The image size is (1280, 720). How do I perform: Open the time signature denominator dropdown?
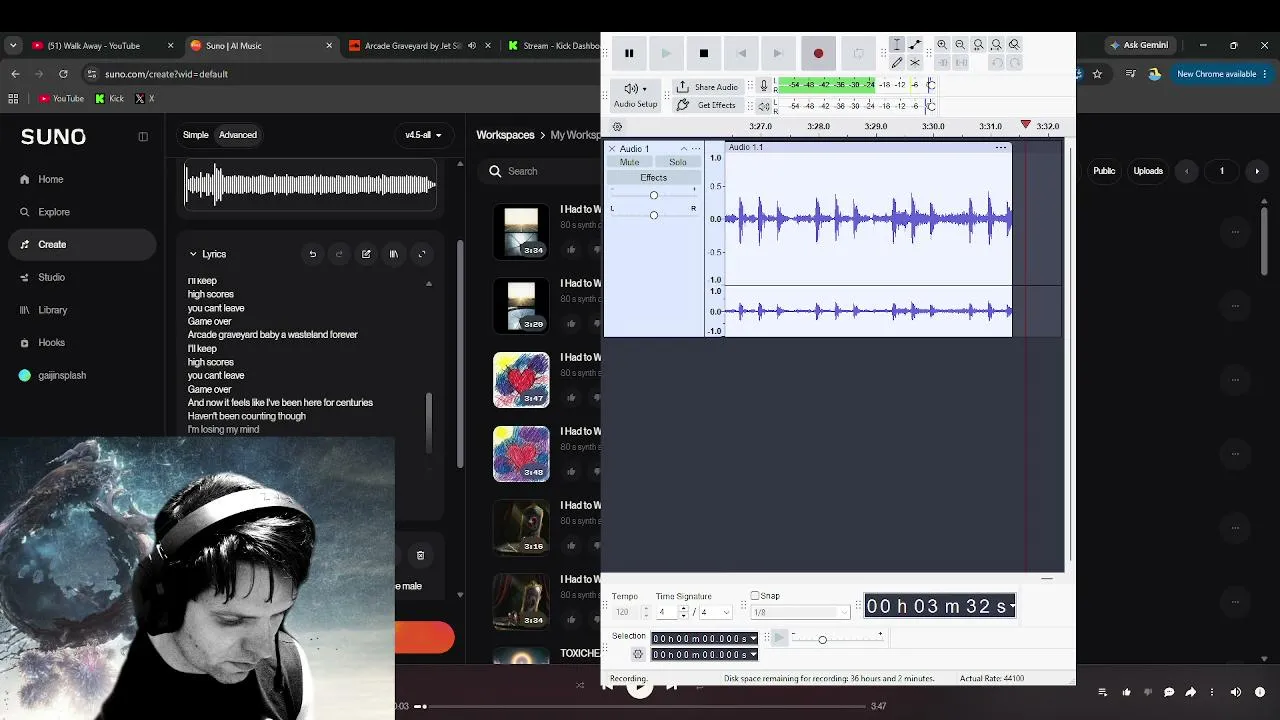(716, 612)
